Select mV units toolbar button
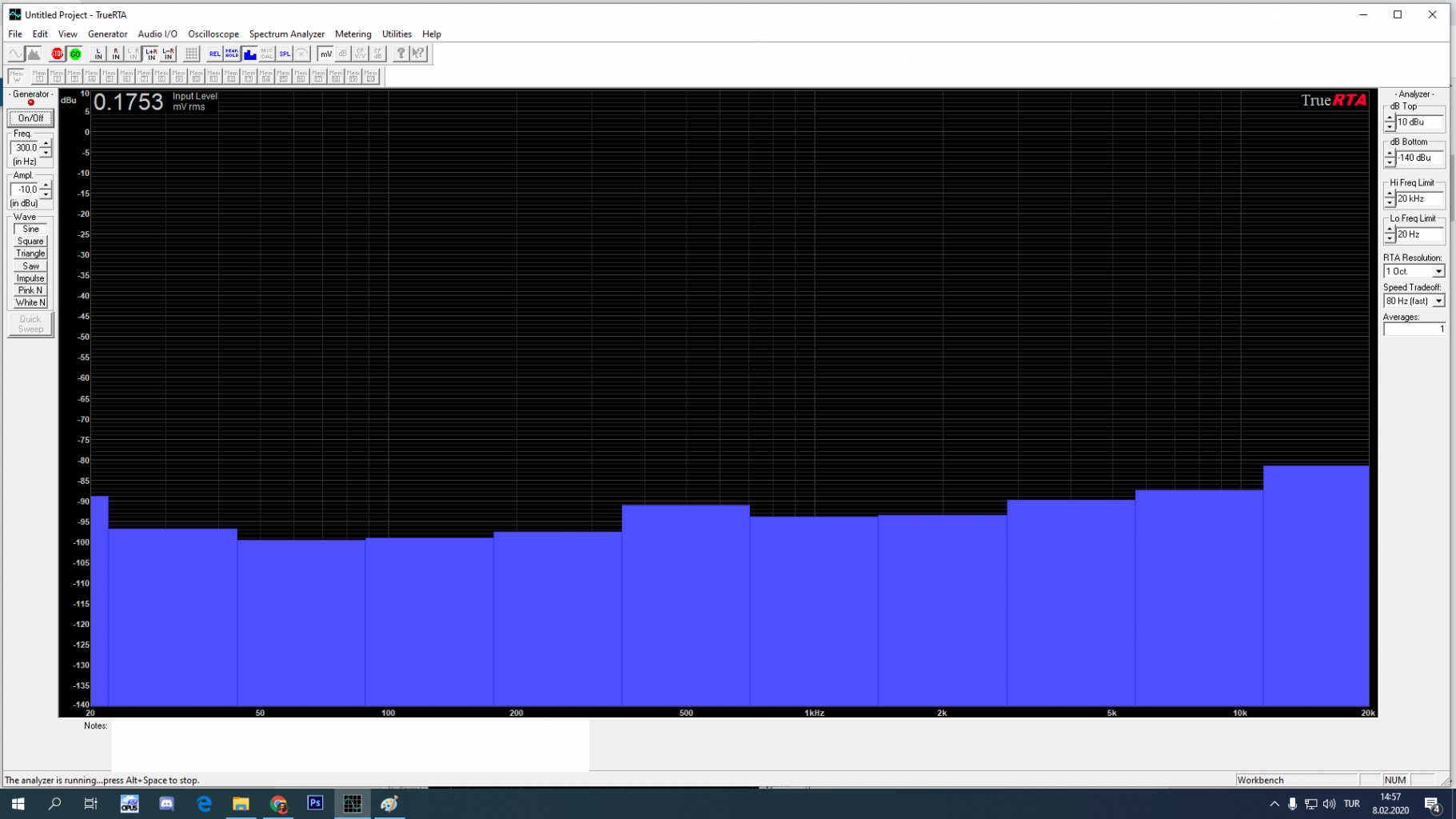This screenshot has height=819, width=1456. click(325, 54)
